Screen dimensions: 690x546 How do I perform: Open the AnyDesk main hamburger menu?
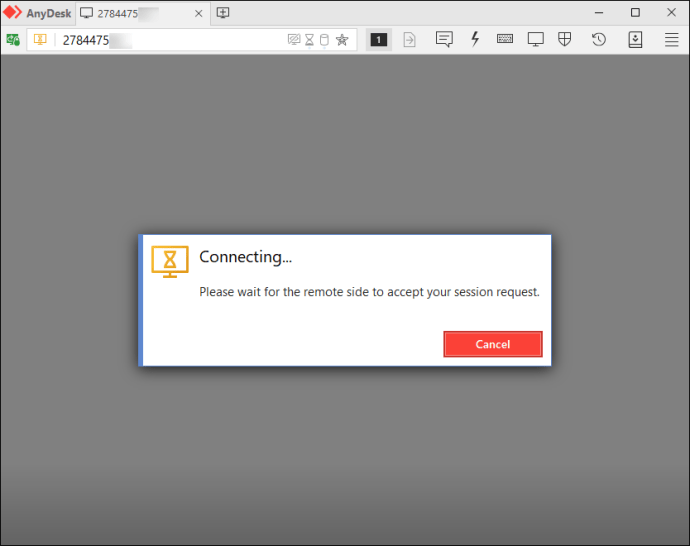pos(671,40)
